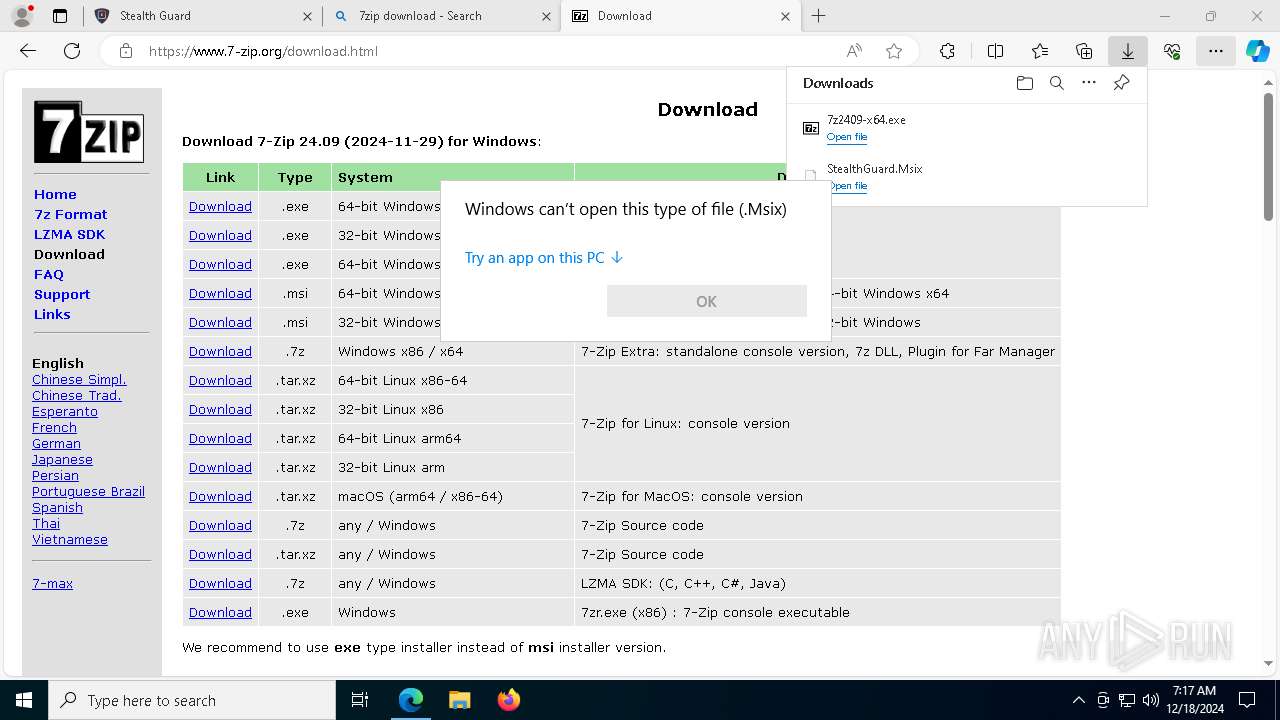Image resolution: width=1280 pixels, height=720 pixels.
Task: Download the LZMA SDK .7z file
Action: click(x=220, y=584)
